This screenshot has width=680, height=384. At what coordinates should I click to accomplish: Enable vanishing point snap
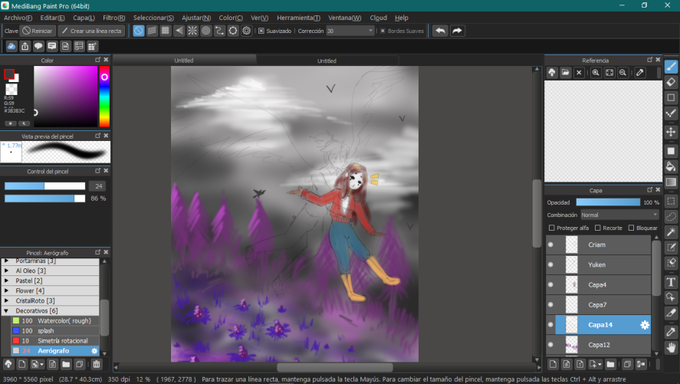(179, 31)
